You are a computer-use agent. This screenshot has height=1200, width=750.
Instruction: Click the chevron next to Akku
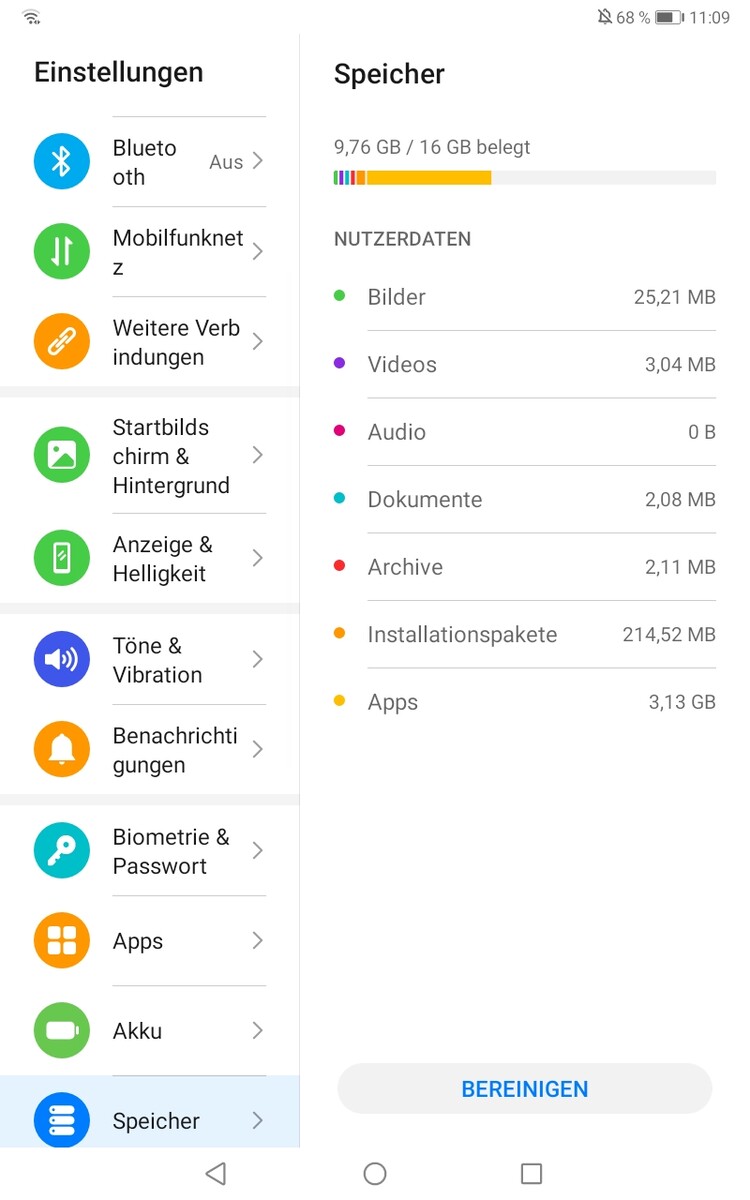click(258, 1031)
